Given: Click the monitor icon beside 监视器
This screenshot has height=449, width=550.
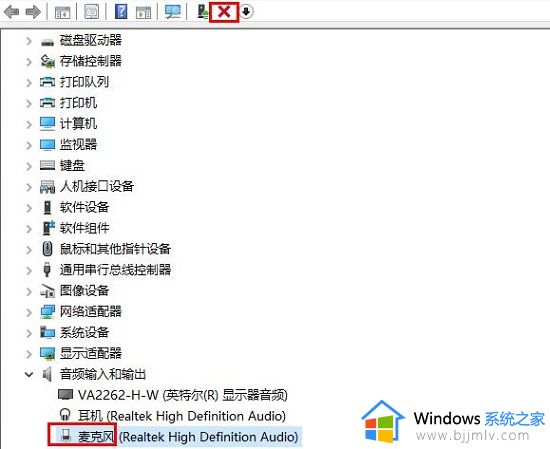Looking at the screenshot, I should point(47,145).
